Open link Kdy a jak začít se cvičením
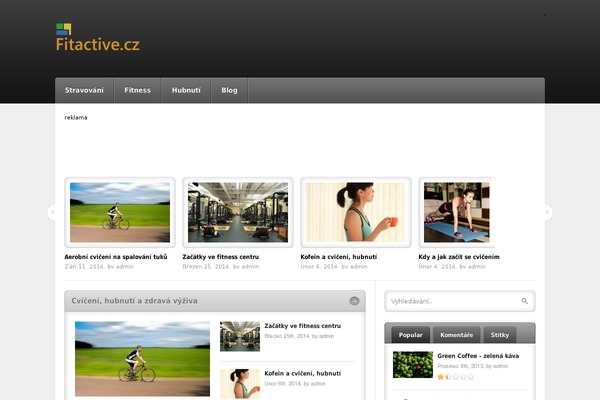 [459, 257]
